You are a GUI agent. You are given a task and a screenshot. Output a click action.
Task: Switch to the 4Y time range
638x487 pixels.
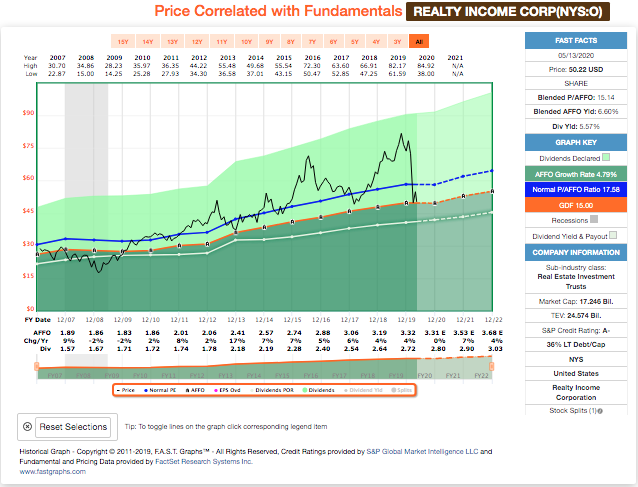point(376,41)
